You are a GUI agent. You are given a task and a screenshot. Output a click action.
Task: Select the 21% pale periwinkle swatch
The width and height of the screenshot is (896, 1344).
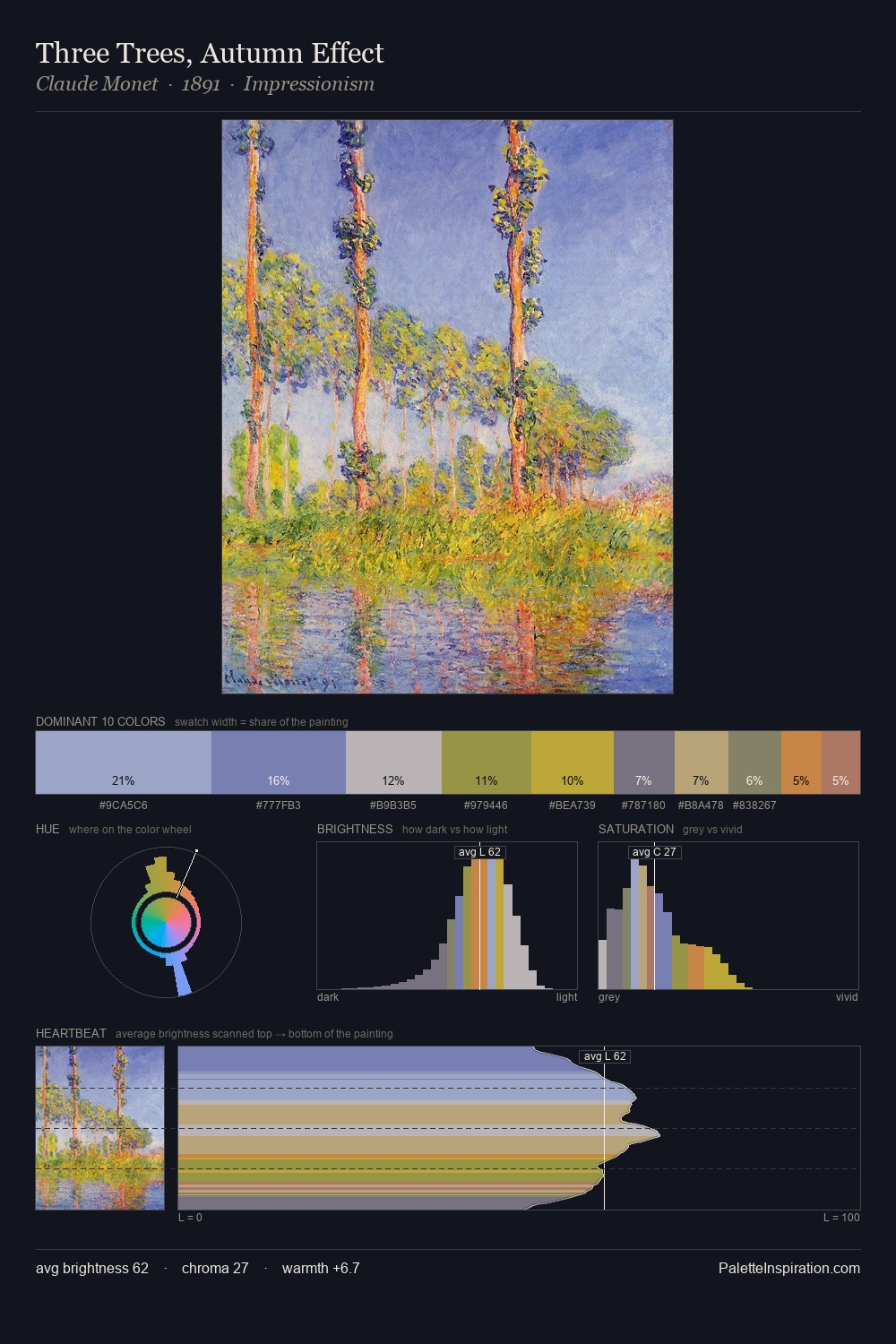124,762
